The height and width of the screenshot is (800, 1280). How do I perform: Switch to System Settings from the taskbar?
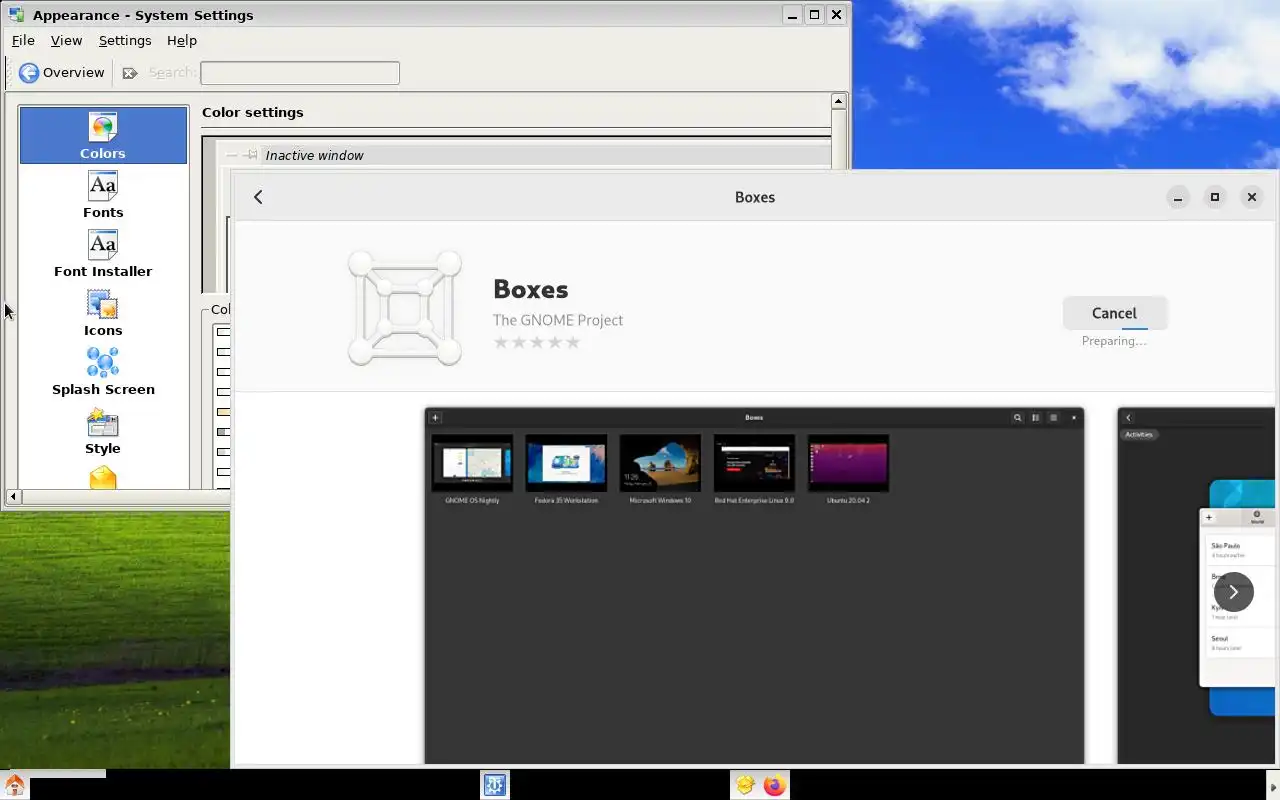click(x=495, y=785)
